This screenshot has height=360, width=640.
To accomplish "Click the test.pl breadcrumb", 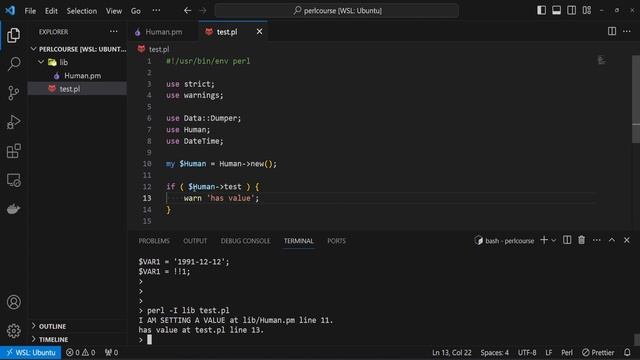I will tap(153, 49).
